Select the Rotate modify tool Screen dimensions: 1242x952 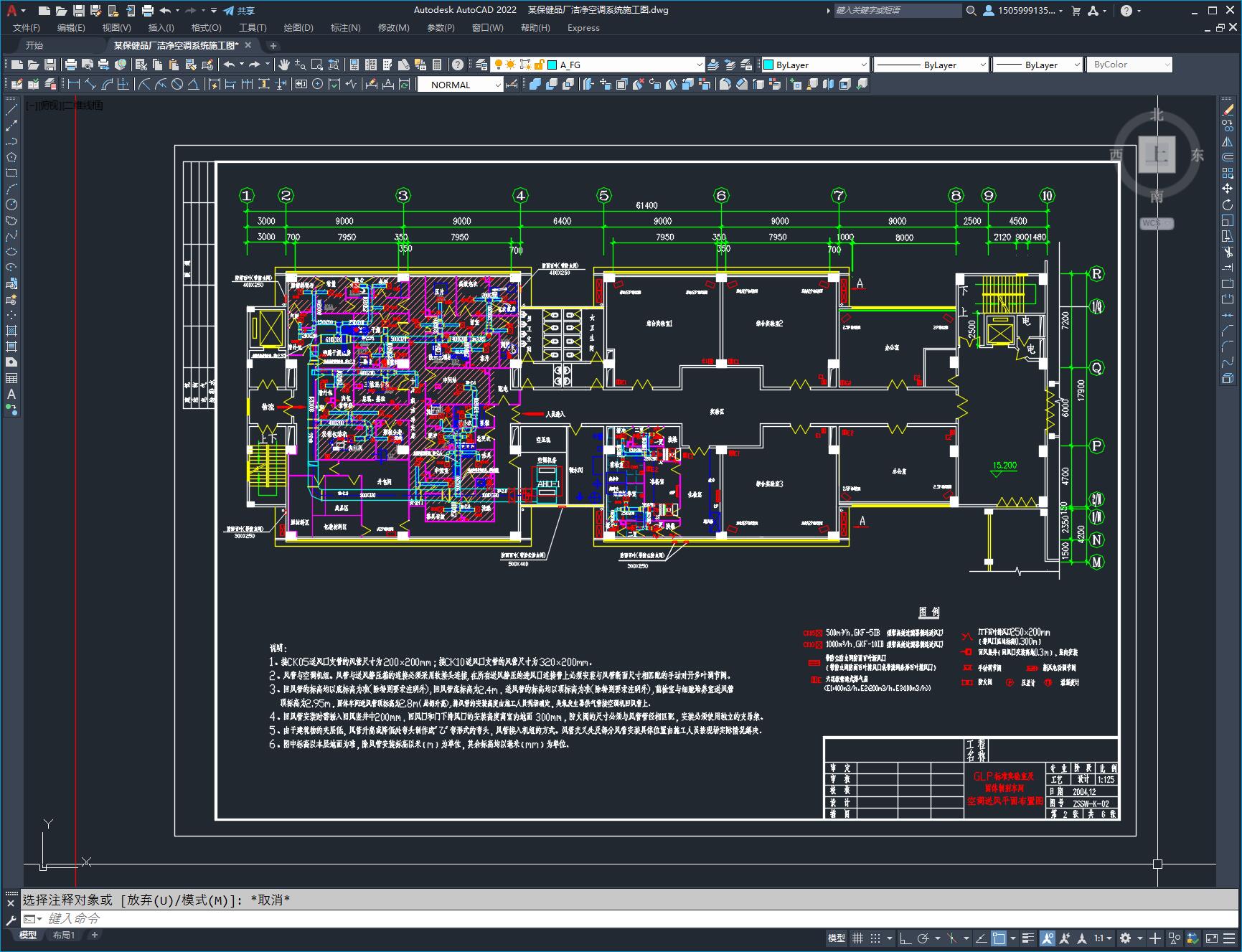click(1228, 204)
